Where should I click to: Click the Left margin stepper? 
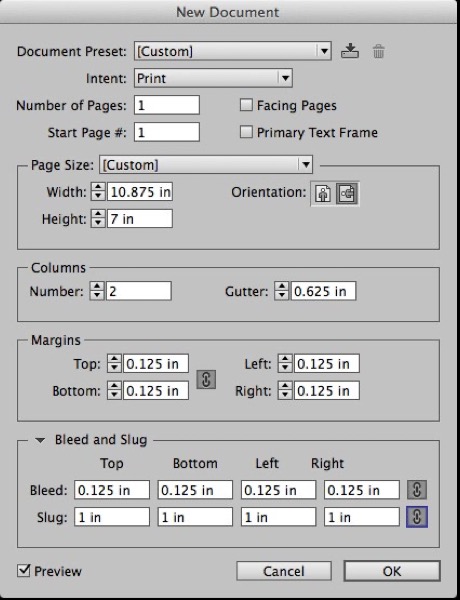pyautogui.click(x=285, y=363)
